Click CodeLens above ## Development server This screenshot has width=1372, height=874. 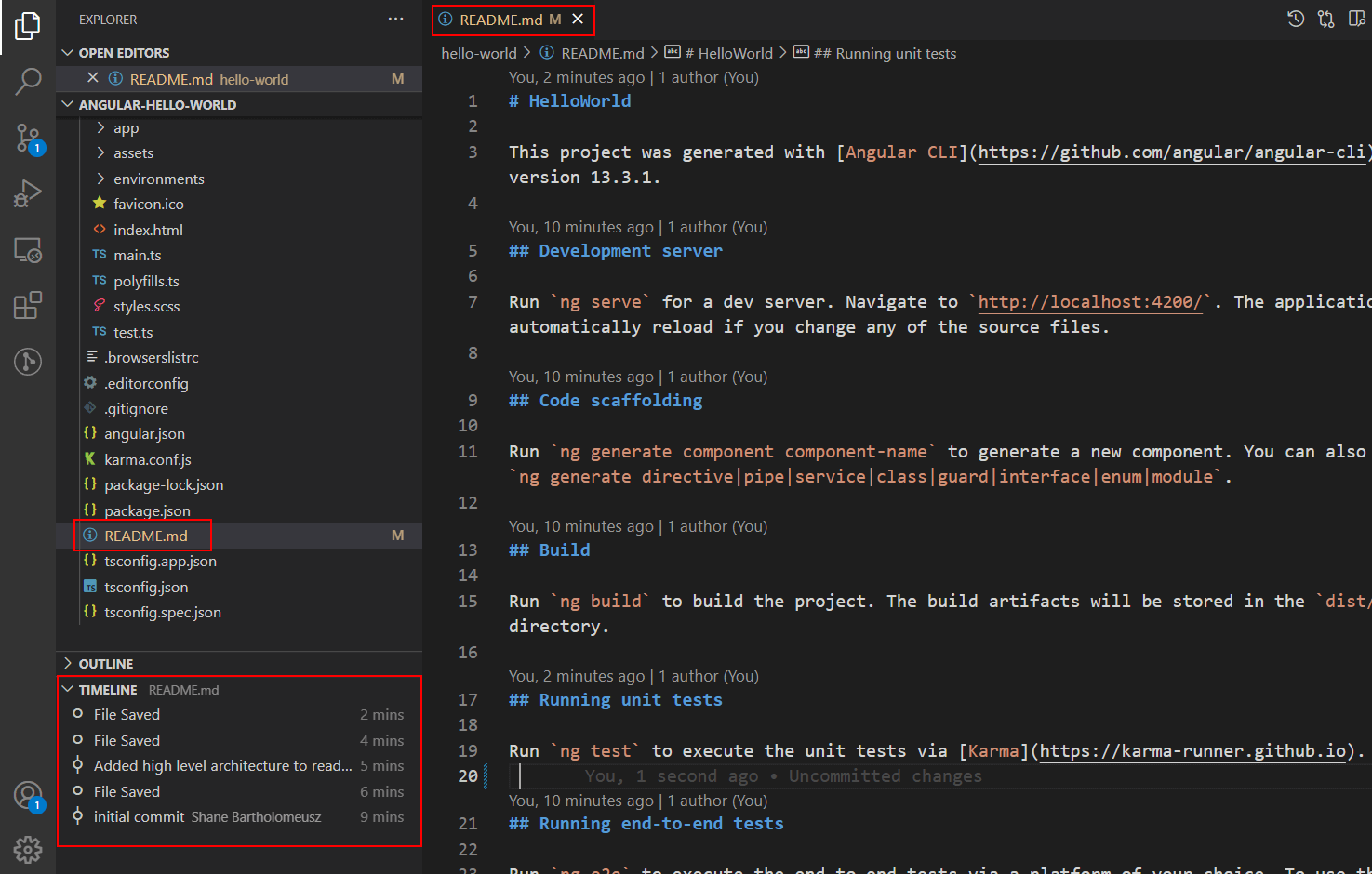pos(638,227)
